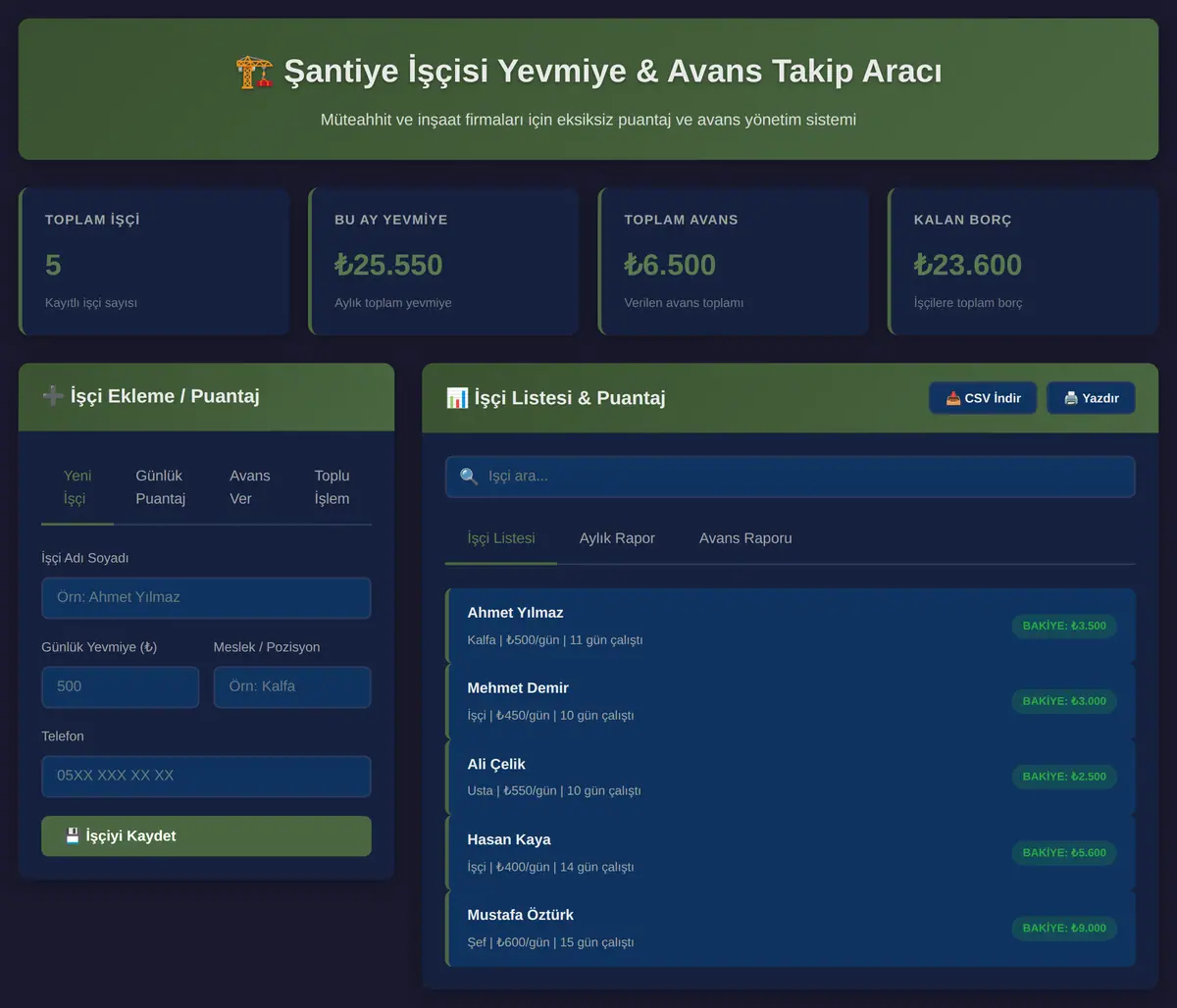Click the Toplam Avans stat card

point(734,261)
